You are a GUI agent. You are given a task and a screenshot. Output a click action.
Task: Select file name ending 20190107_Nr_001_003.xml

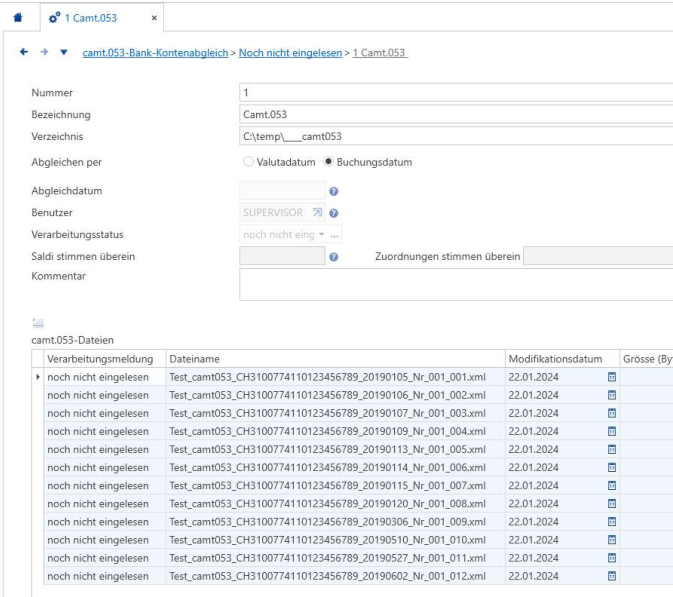click(327, 413)
